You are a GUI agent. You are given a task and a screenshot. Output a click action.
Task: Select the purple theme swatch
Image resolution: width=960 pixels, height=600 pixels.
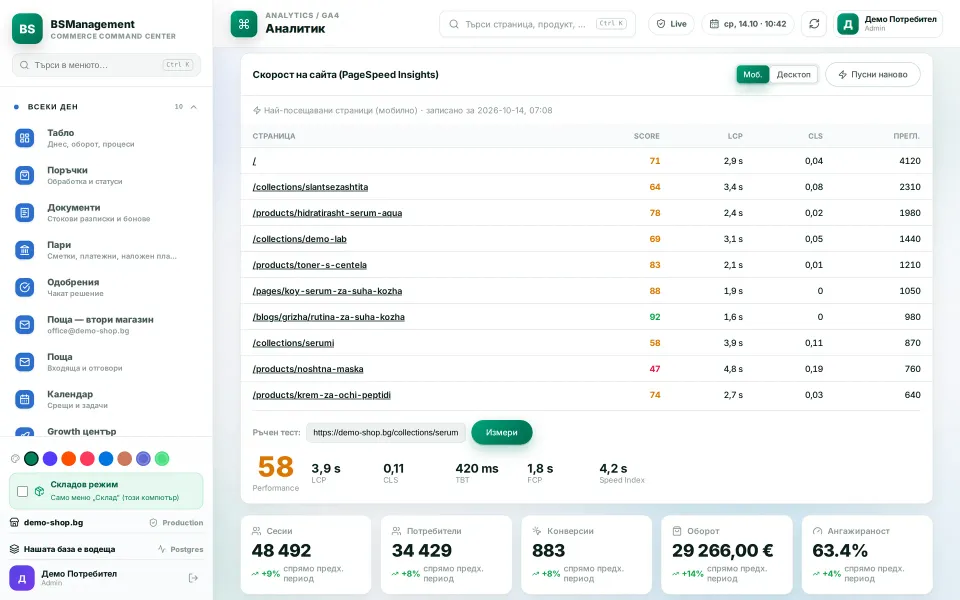point(50,459)
